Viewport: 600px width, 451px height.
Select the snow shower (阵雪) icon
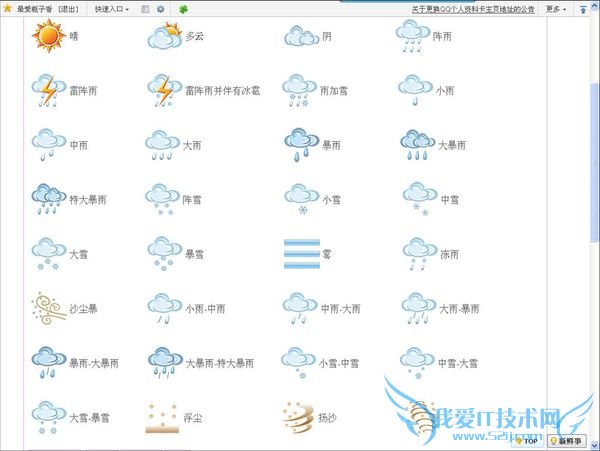click(162, 199)
